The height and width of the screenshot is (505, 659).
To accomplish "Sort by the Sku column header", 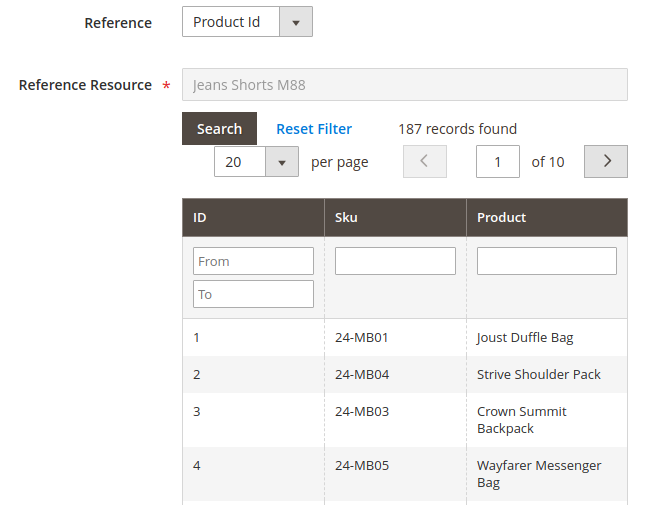I will [x=395, y=217].
